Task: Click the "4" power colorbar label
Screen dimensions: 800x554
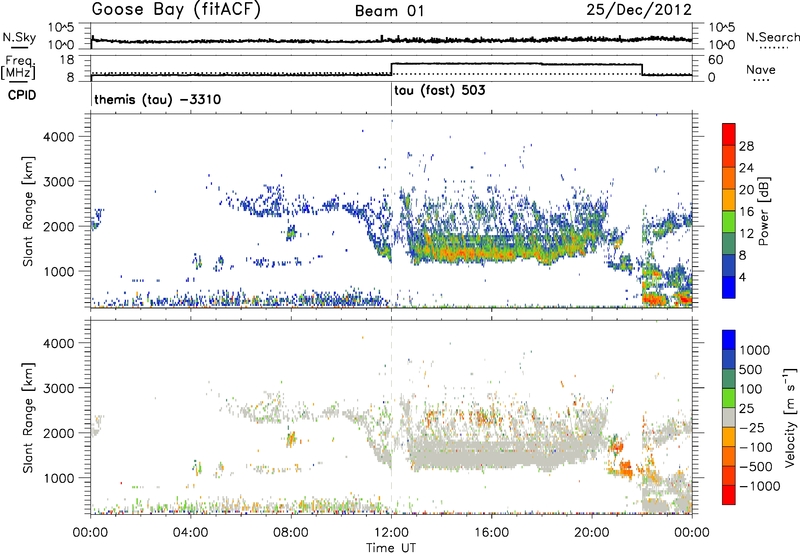Action: coord(743,278)
